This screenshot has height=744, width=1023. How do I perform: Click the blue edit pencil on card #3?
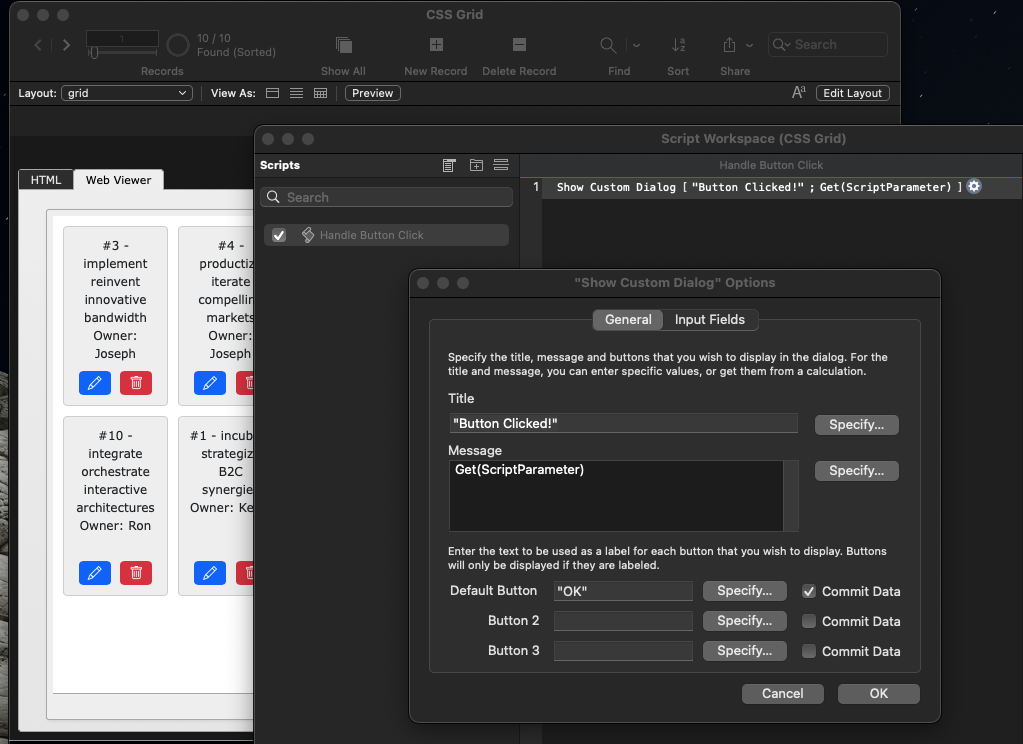coord(94,383)
